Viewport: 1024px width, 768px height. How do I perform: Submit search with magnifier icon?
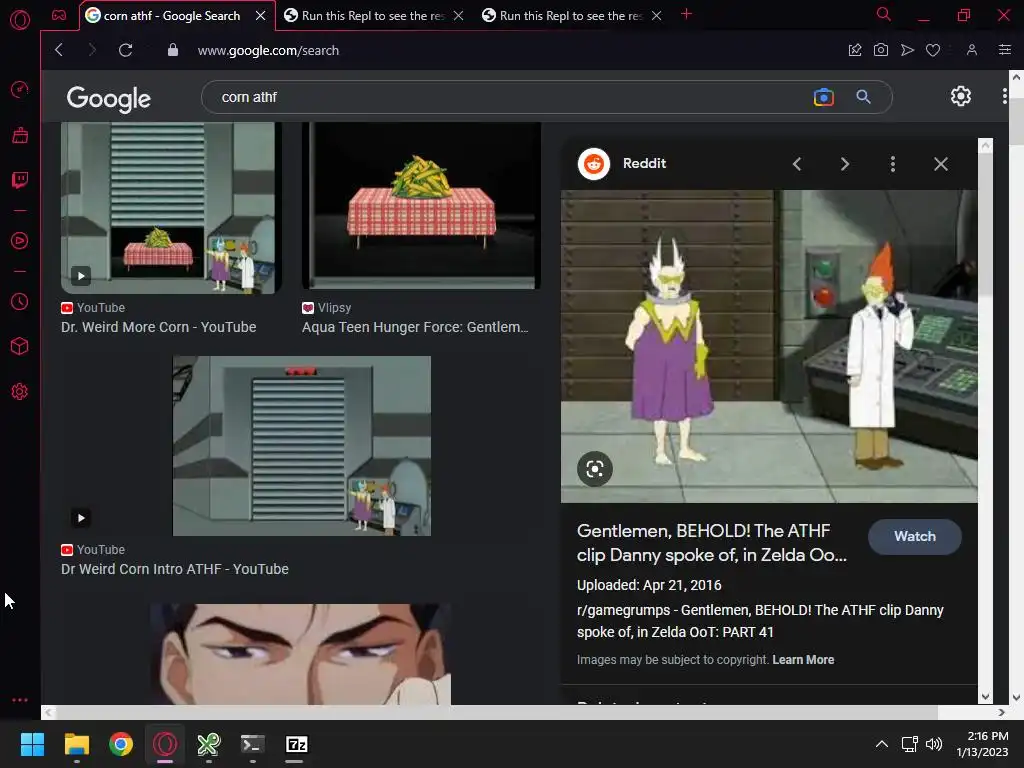(863, 97)
